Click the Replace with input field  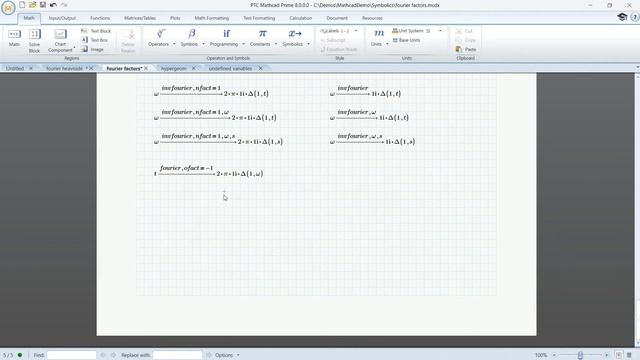click(x=177, y=355)
